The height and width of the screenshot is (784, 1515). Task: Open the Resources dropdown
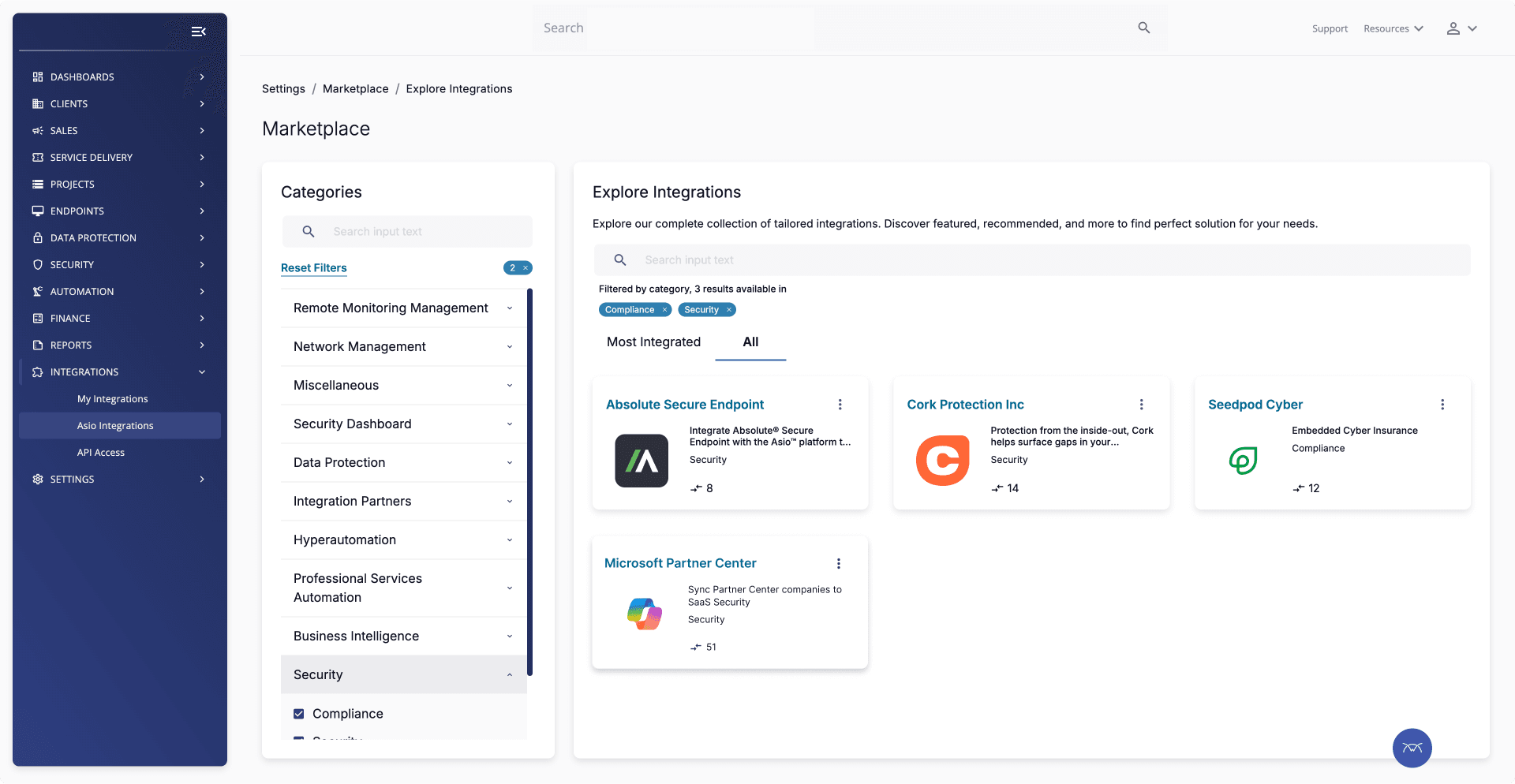point(1393,28)
